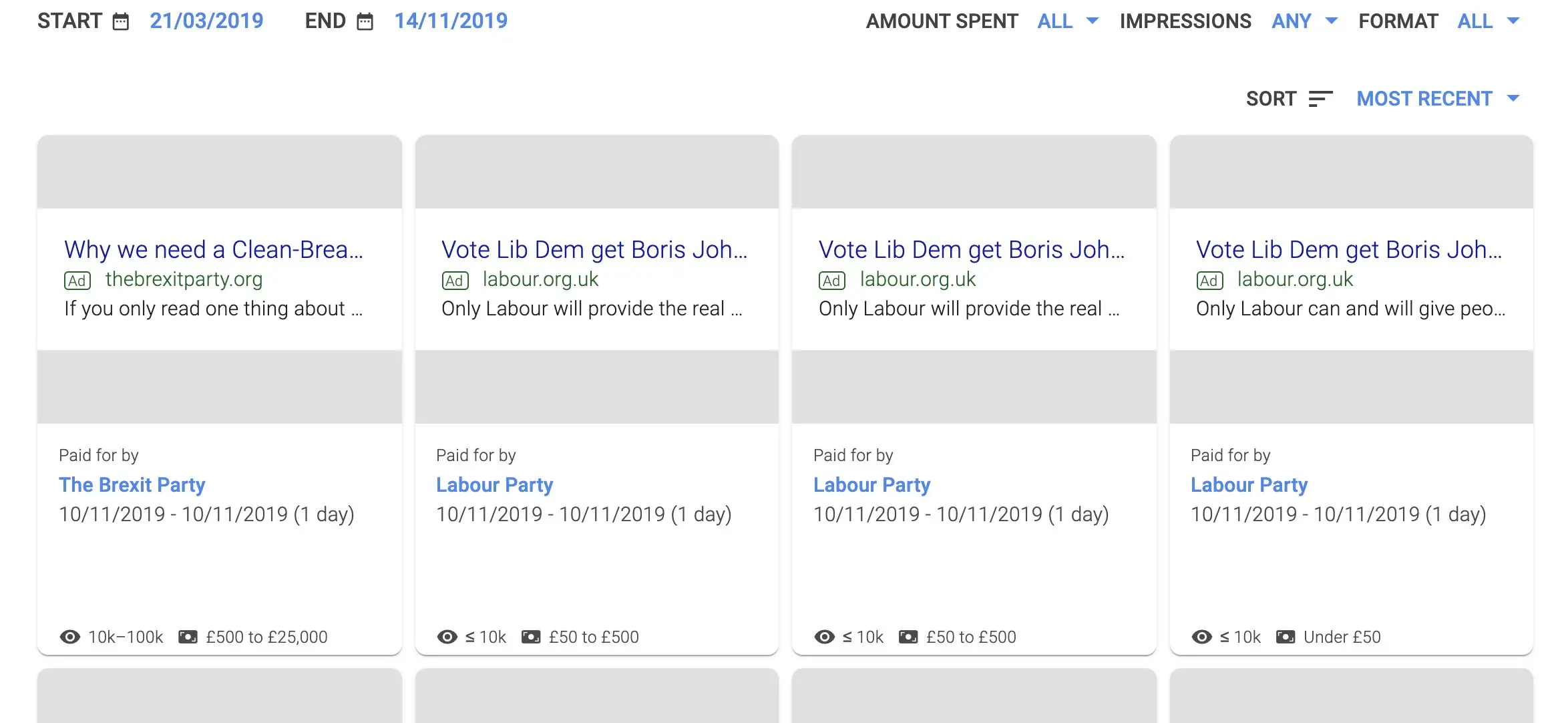The height and width of the screenshot is (723, 1568).
Task: Open the 'Why we need a Clean-Brea...' ad
Action: point(214,249)
